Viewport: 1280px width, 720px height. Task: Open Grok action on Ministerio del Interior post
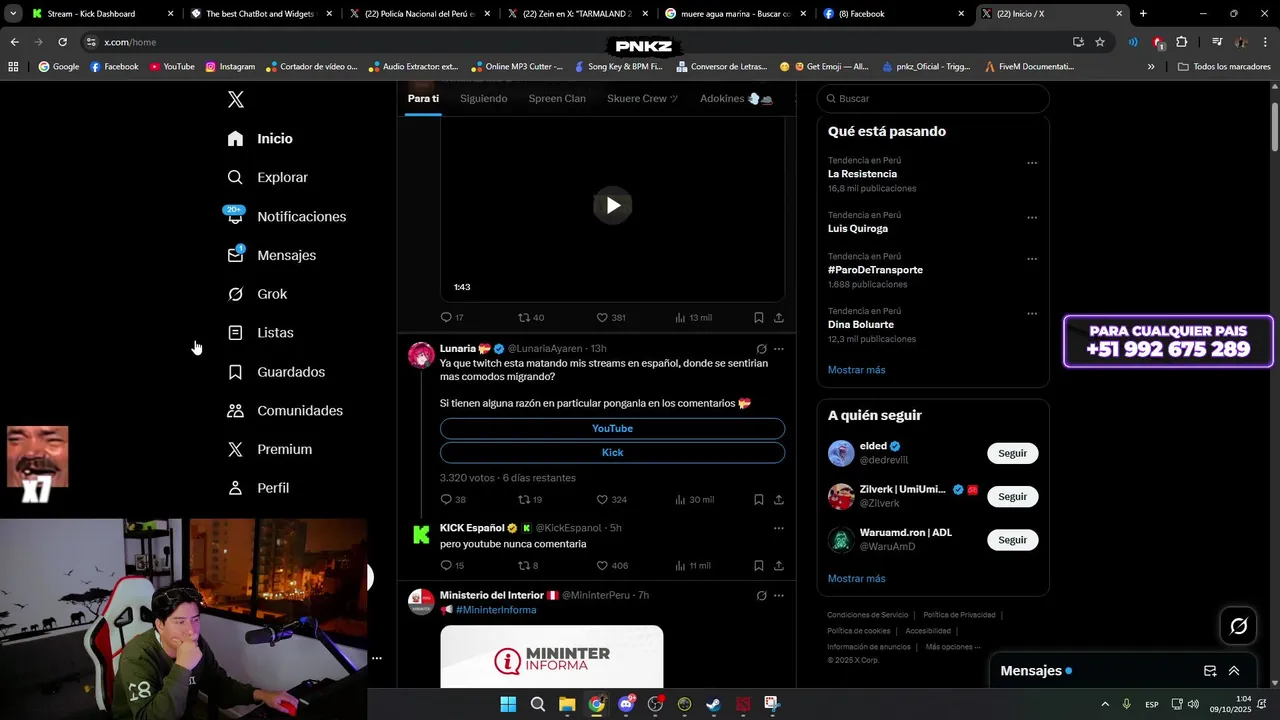click(761, 596)
